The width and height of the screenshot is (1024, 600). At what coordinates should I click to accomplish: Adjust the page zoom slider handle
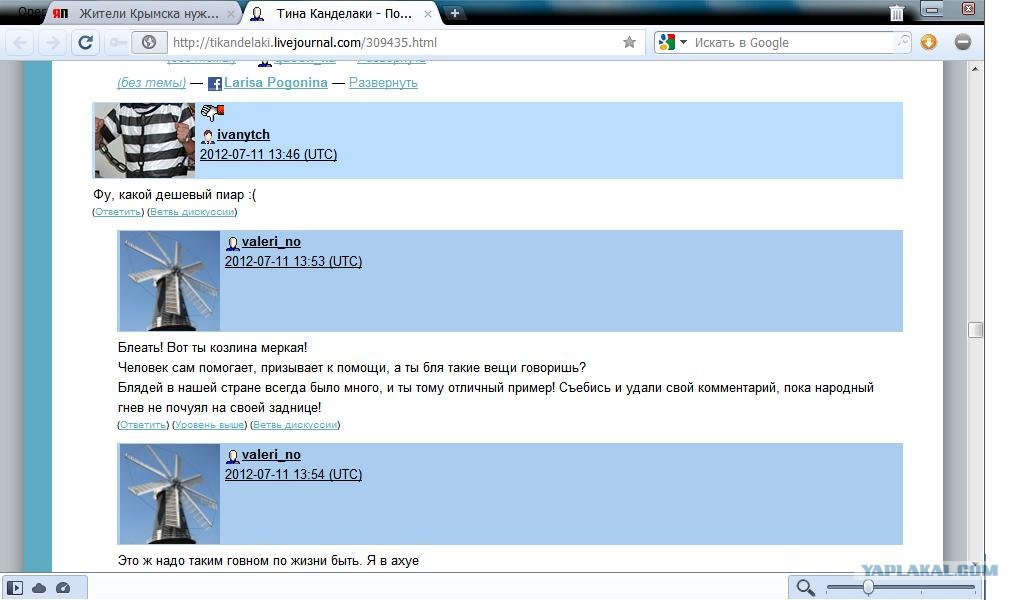pyautogui.click(x=868, y=587)
